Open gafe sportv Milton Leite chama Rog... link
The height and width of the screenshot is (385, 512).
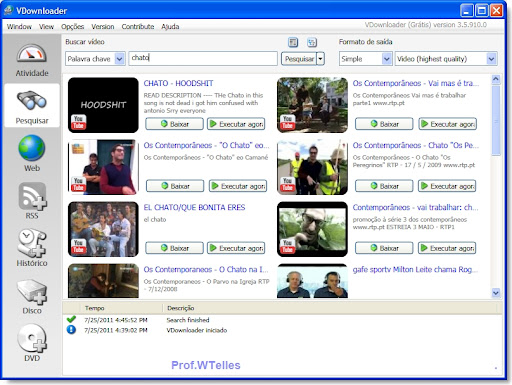[415, 269]
